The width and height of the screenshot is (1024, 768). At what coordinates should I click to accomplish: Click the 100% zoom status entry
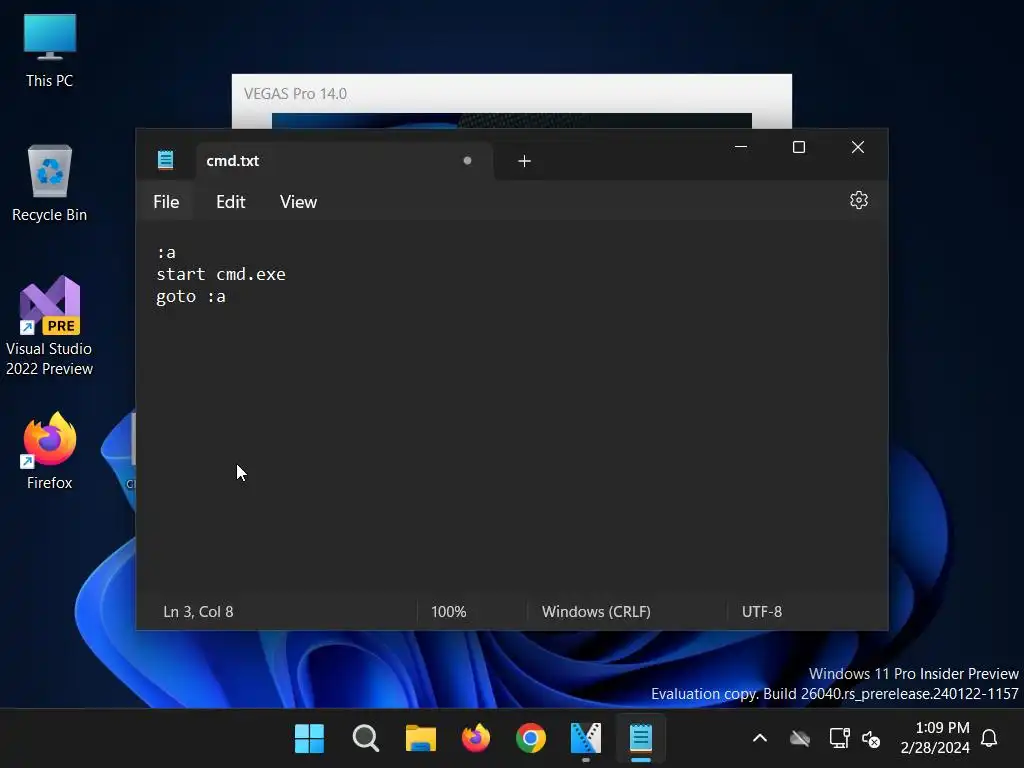point(449,612)
